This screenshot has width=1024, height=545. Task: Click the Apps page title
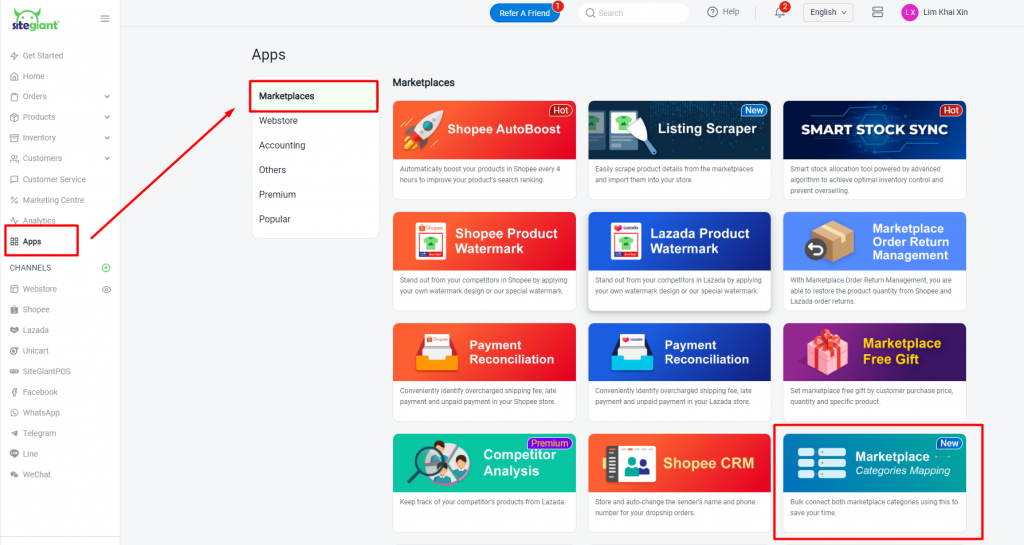point(268,55)
